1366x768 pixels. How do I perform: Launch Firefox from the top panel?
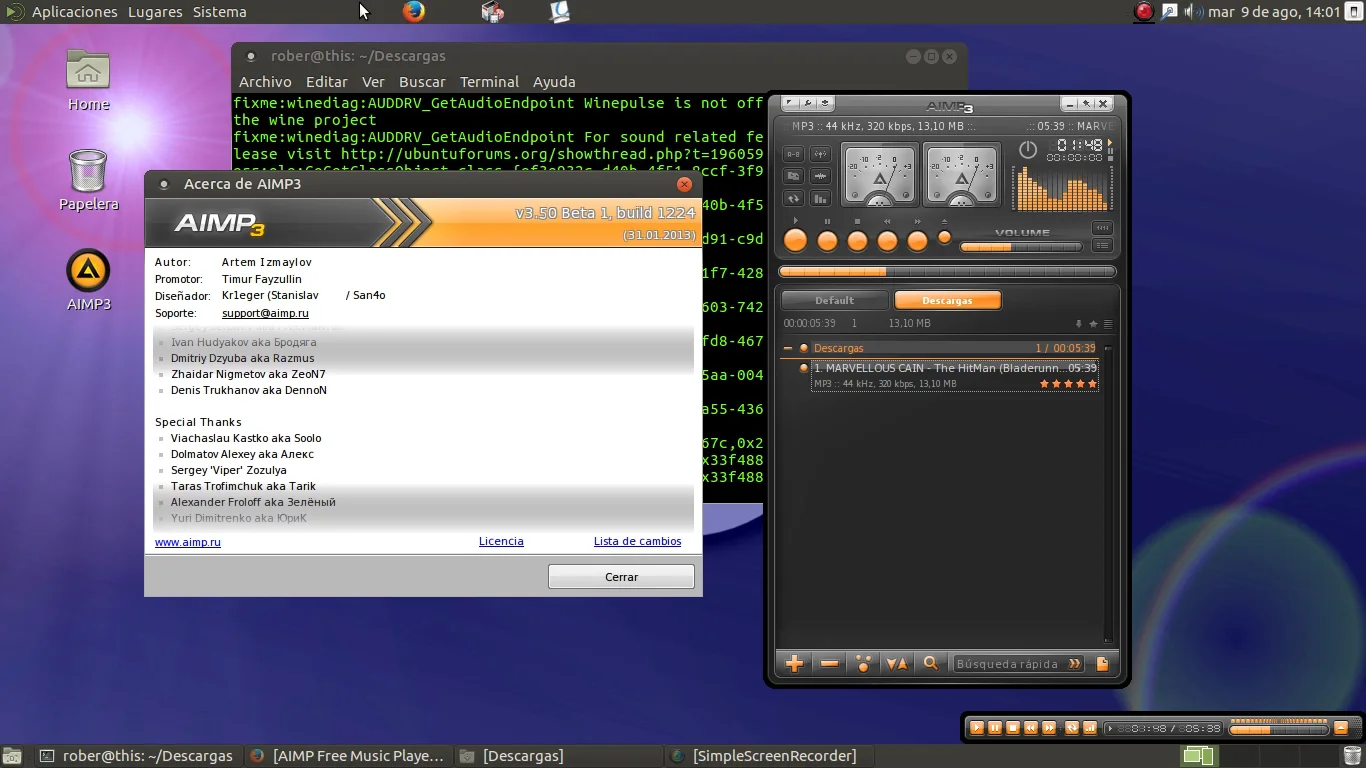click(x=414, y=12)
